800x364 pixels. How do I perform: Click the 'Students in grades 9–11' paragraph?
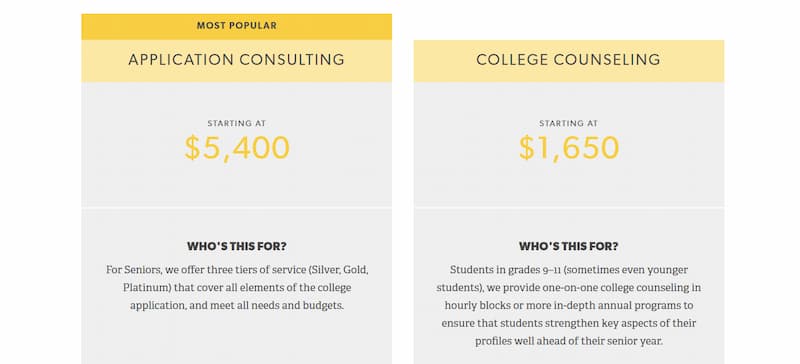pos(568,305)
